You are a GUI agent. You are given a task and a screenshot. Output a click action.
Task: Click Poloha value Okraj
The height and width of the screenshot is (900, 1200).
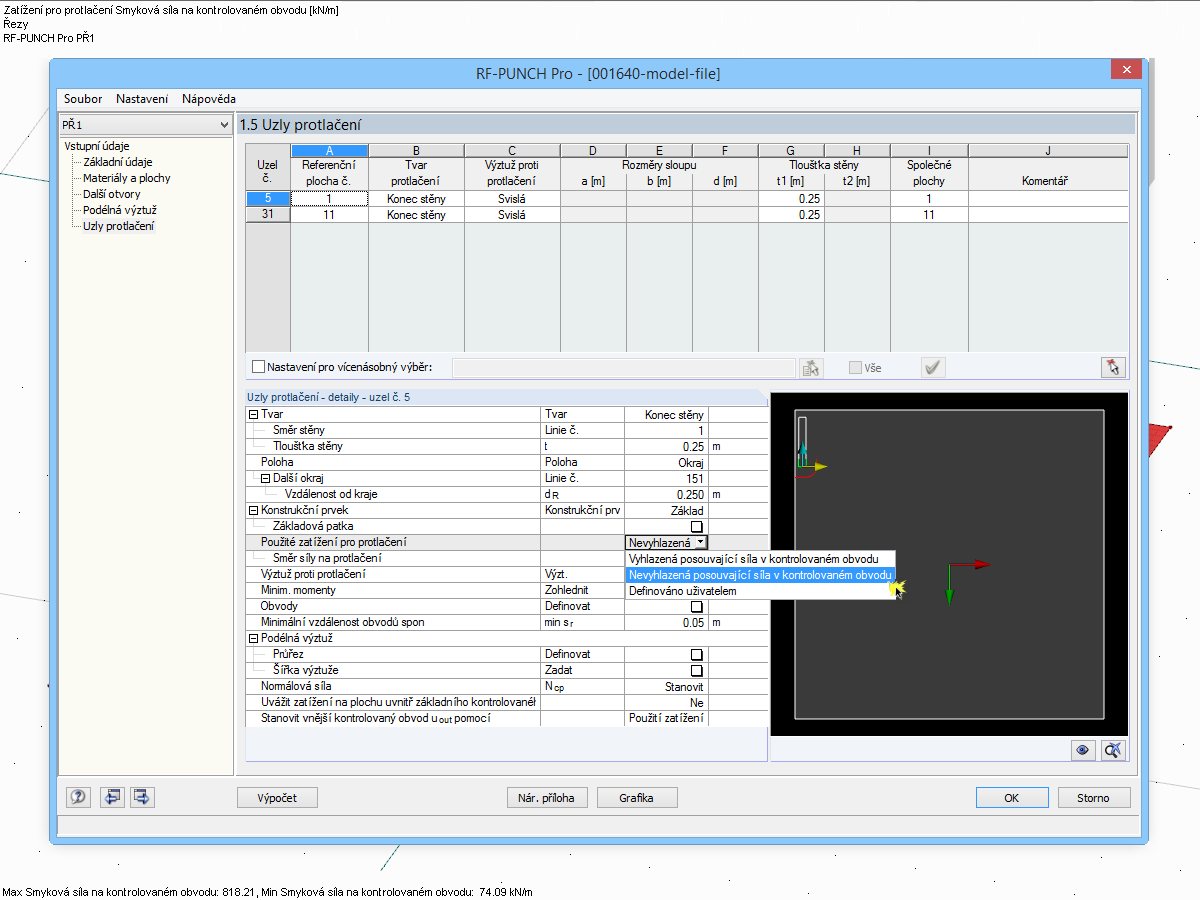(x=667, y=462)
